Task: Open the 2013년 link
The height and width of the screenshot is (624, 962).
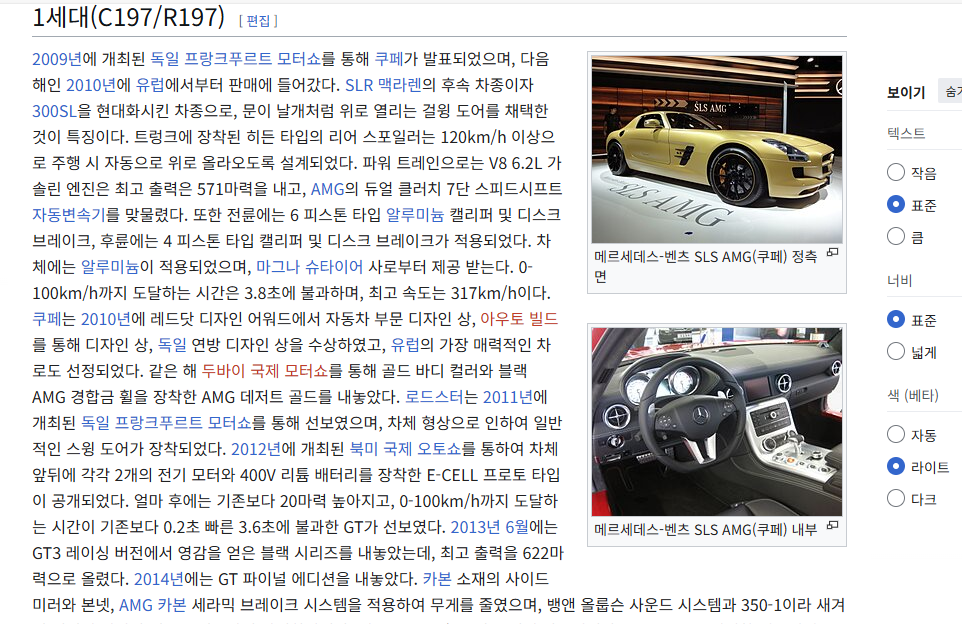Action: pos(475,527)
